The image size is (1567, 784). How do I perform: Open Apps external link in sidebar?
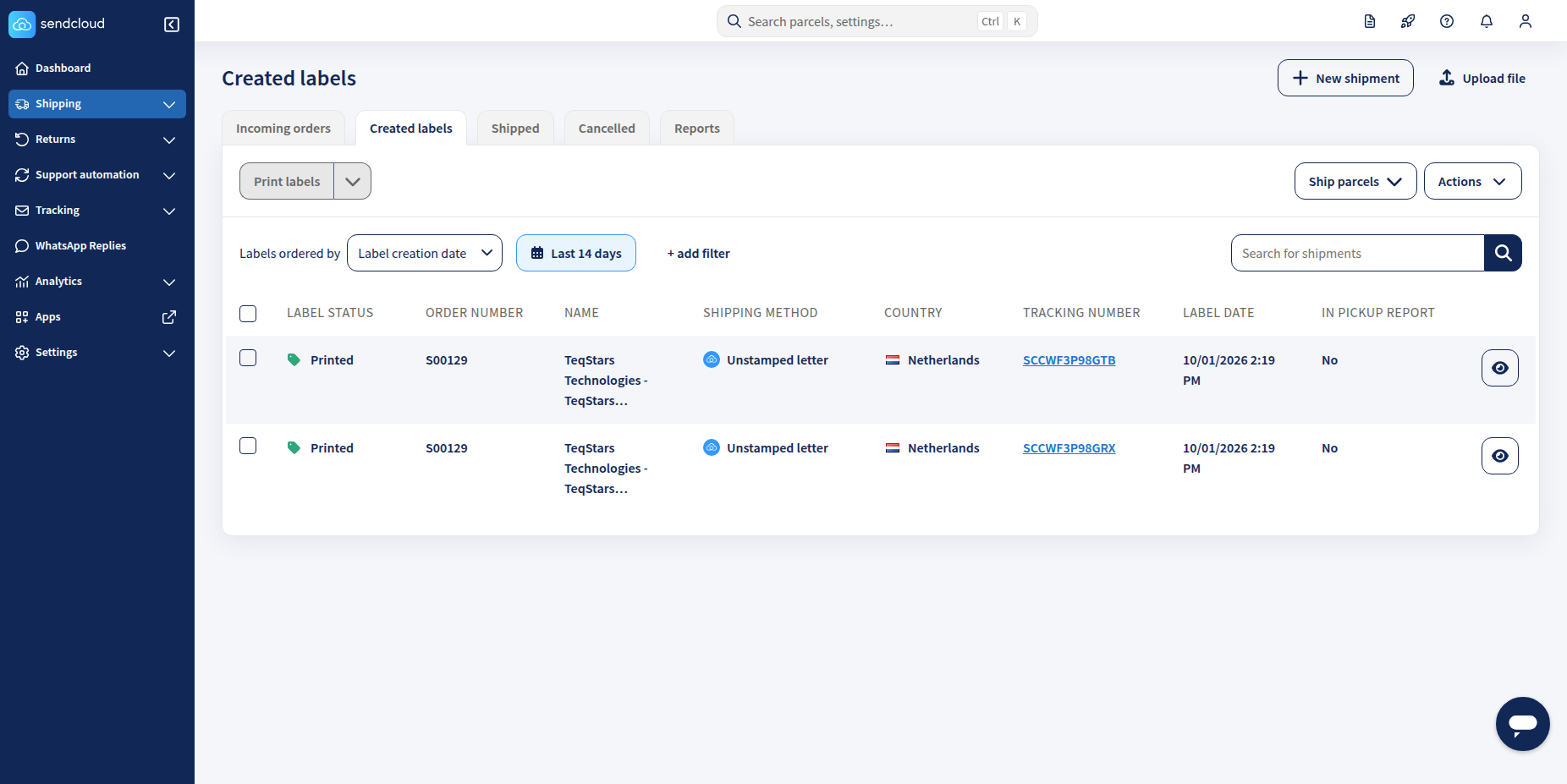[x=97, y=316]
